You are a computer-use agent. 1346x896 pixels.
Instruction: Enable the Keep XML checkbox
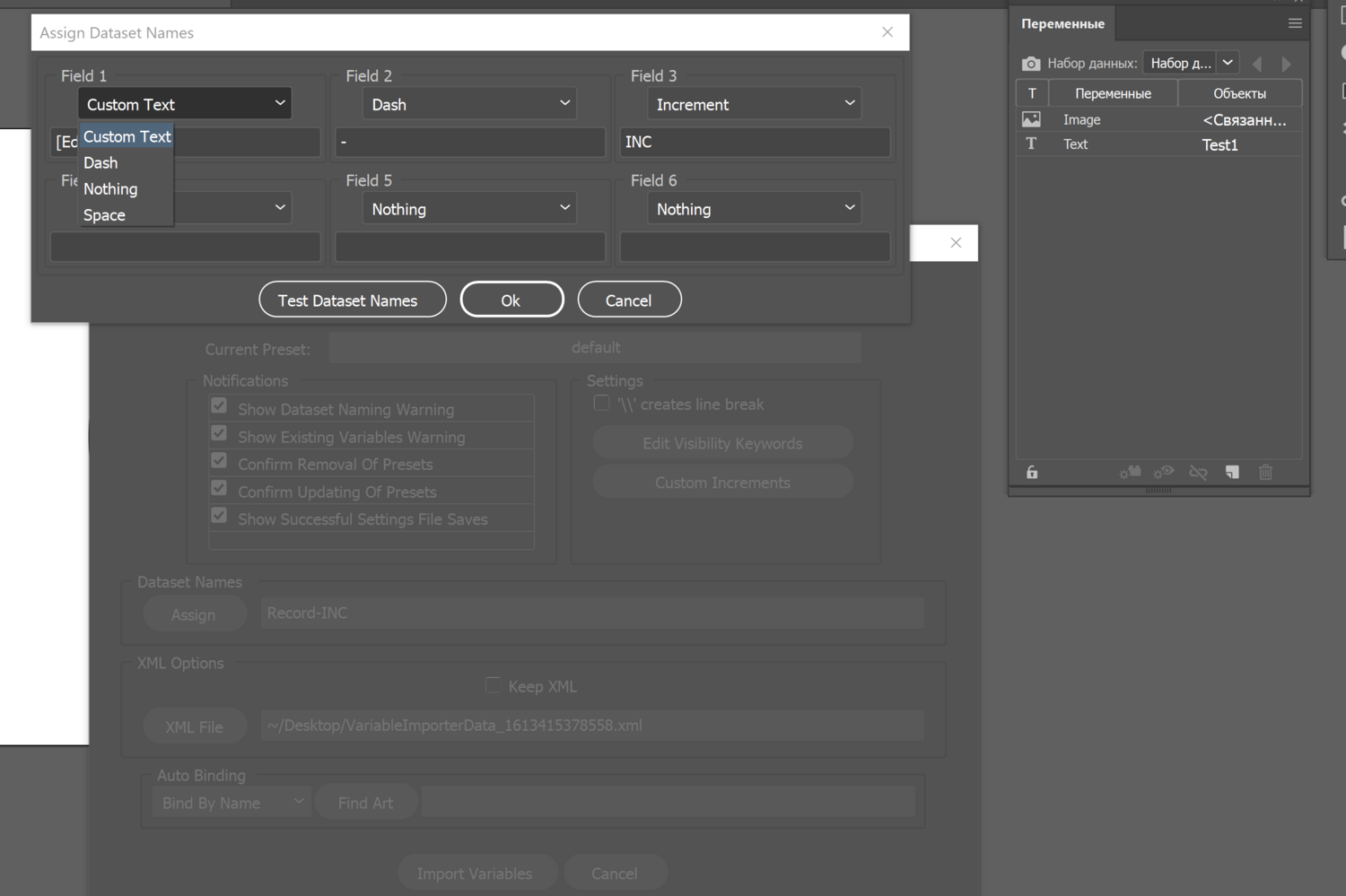[x=493, y=685]
